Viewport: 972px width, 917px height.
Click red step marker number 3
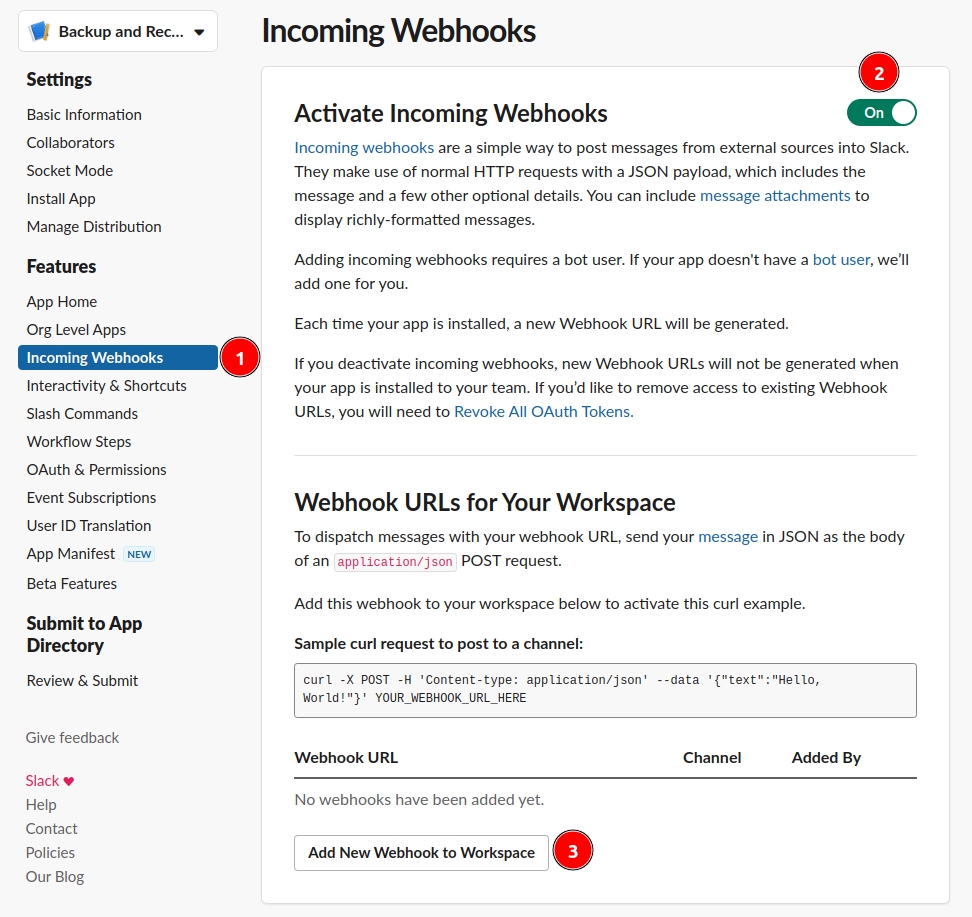(x=573, y=852)
